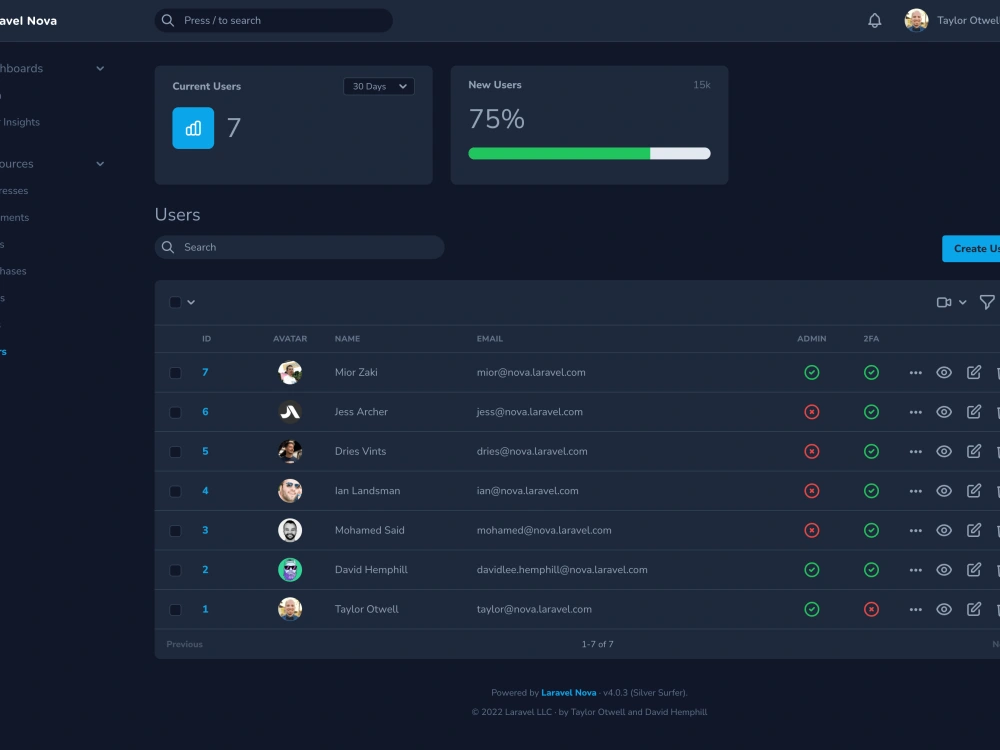Open the Laravel Nova footer link

click(568, 693)
